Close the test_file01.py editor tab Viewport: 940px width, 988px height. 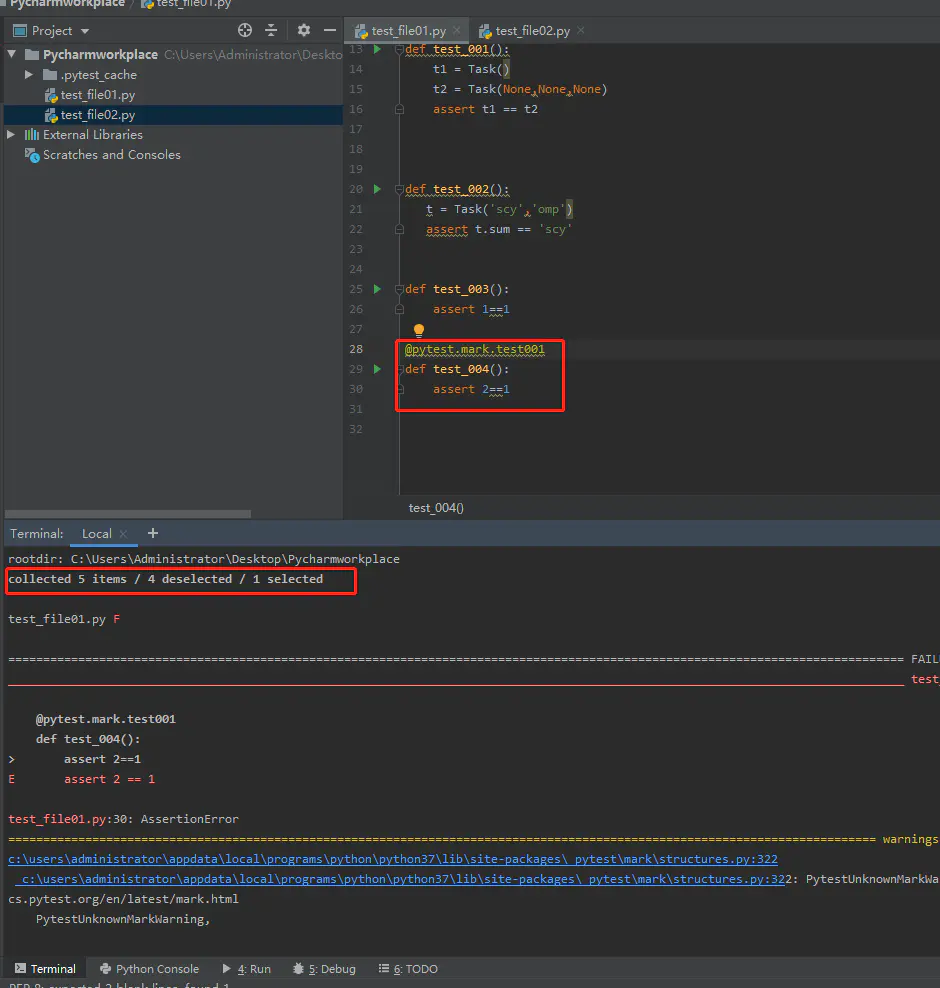pyautogui.click(x=457, y=30)
